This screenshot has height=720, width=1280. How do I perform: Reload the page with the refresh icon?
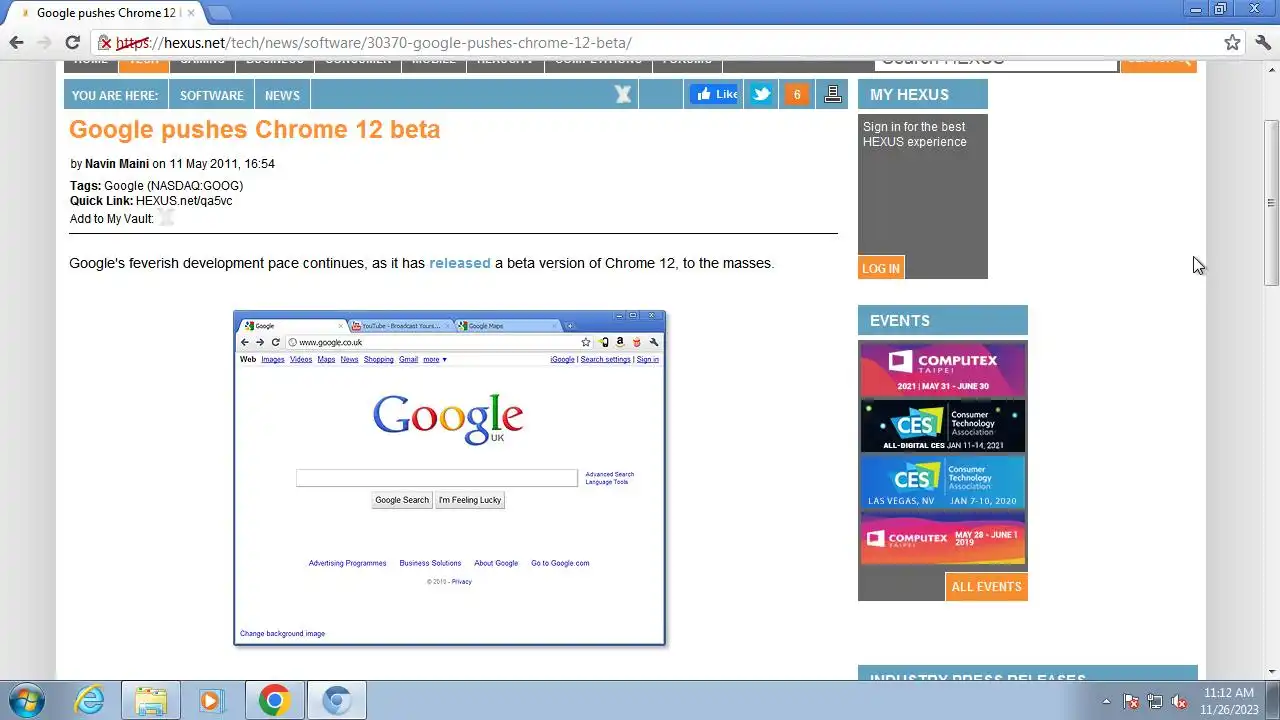[x=72, y=42]
